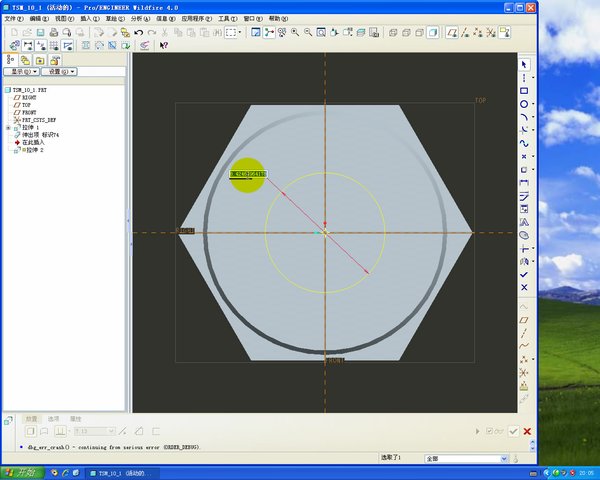Click the sketcher select arrow tool

[524, 65]
